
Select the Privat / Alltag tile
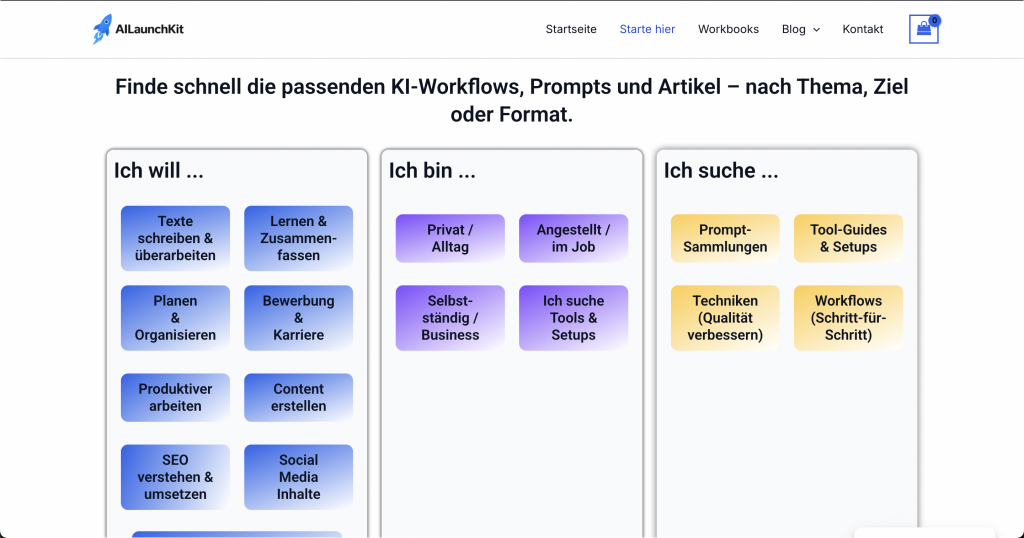[450, 238]
